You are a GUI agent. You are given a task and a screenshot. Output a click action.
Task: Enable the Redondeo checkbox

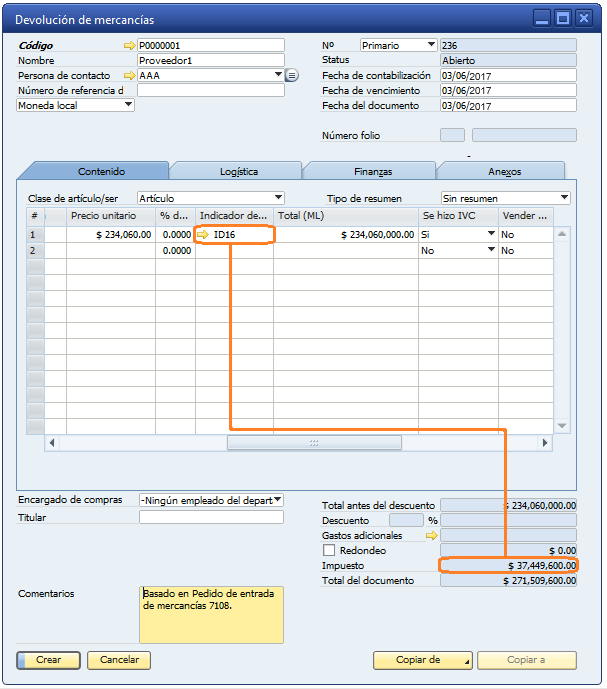coord(329,551)
